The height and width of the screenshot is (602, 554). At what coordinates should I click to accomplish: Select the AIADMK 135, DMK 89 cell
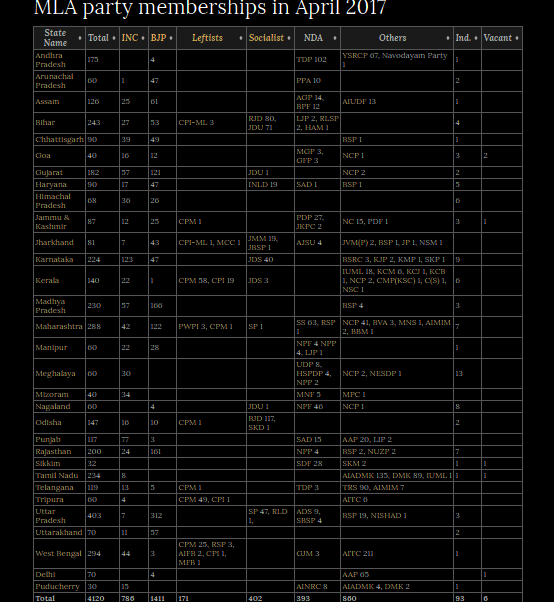click(x=397, y=476)
